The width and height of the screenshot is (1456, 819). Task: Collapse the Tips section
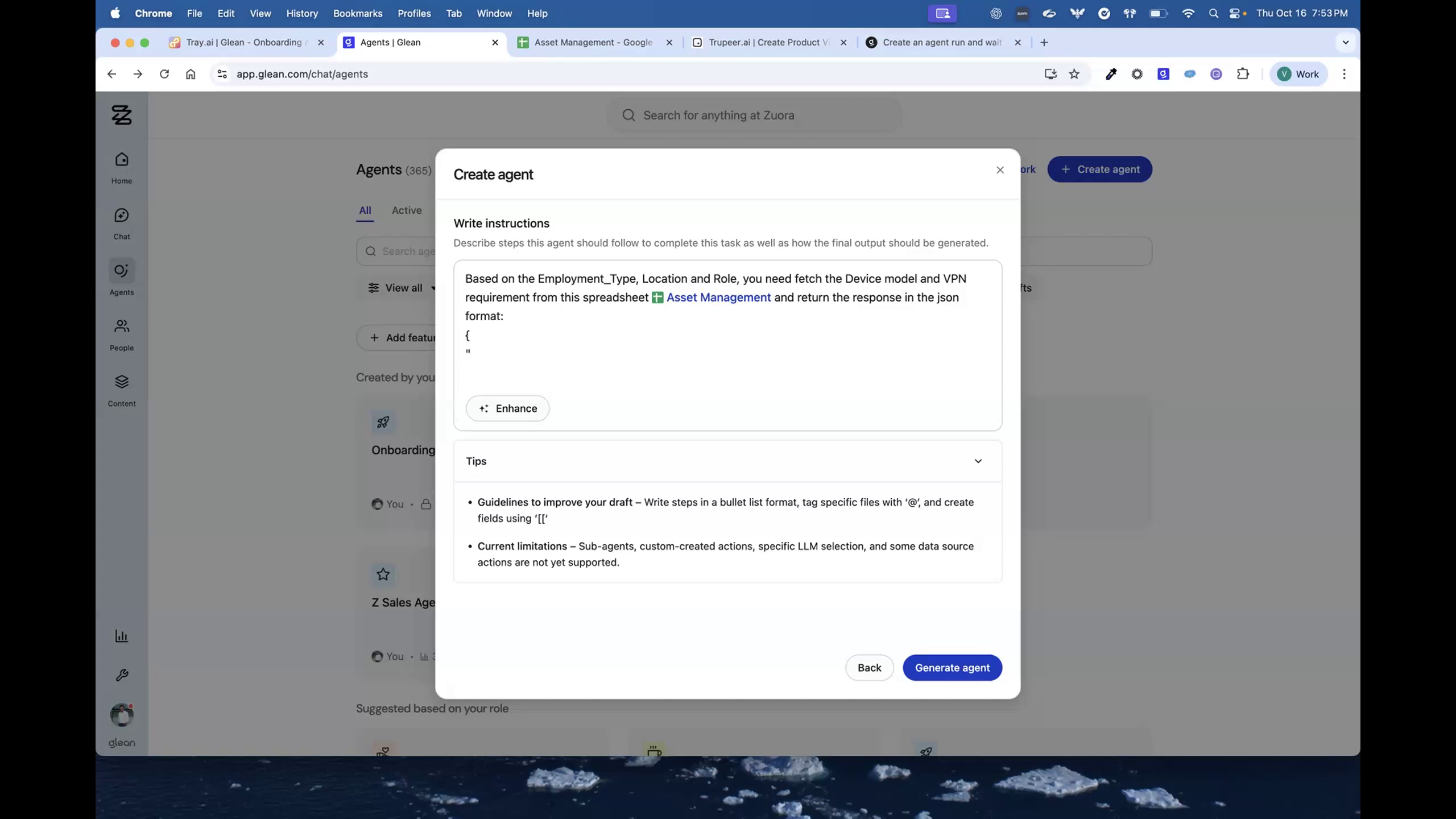[977, 461]
